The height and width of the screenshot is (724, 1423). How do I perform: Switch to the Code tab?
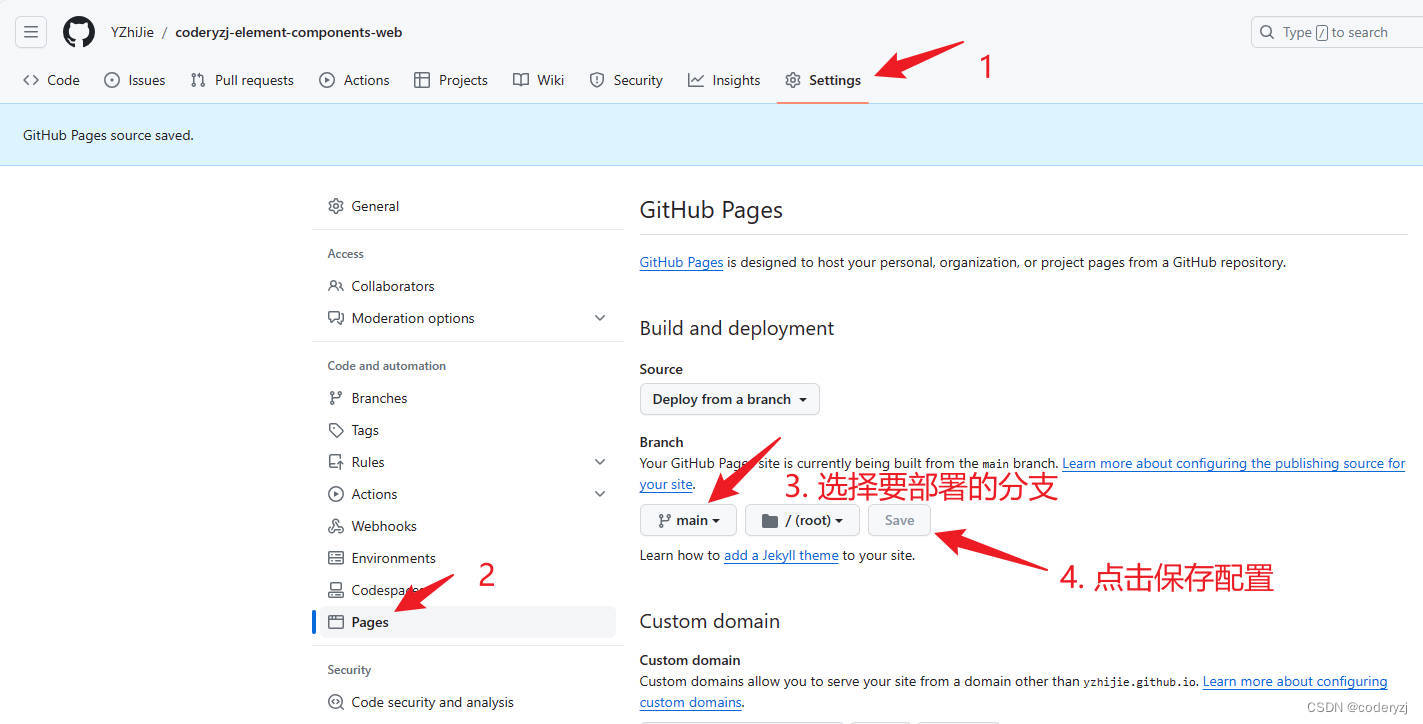pyautogui.click(x=51, y=80)
